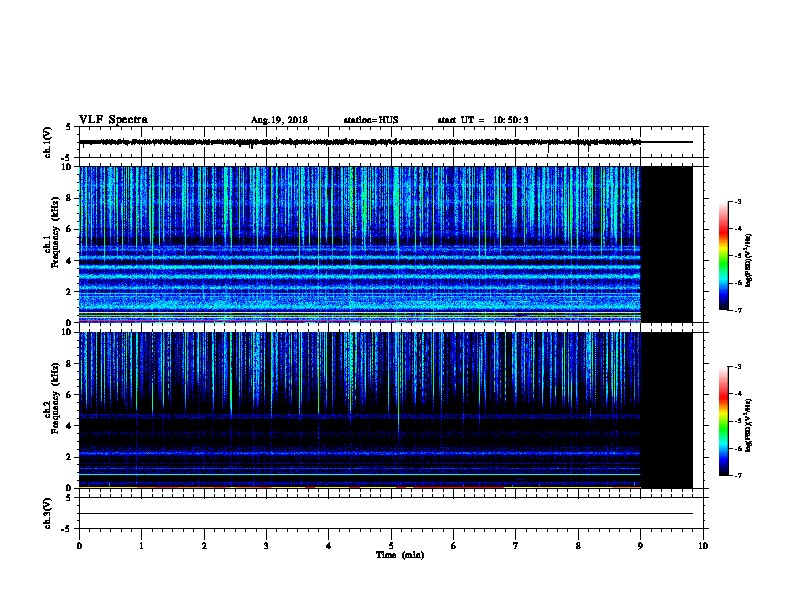Click the ch.1 colorbar log(PSD) unit label
Viewport: 792px width, 612px height.
pyautogui.click(x=749, y=260)
